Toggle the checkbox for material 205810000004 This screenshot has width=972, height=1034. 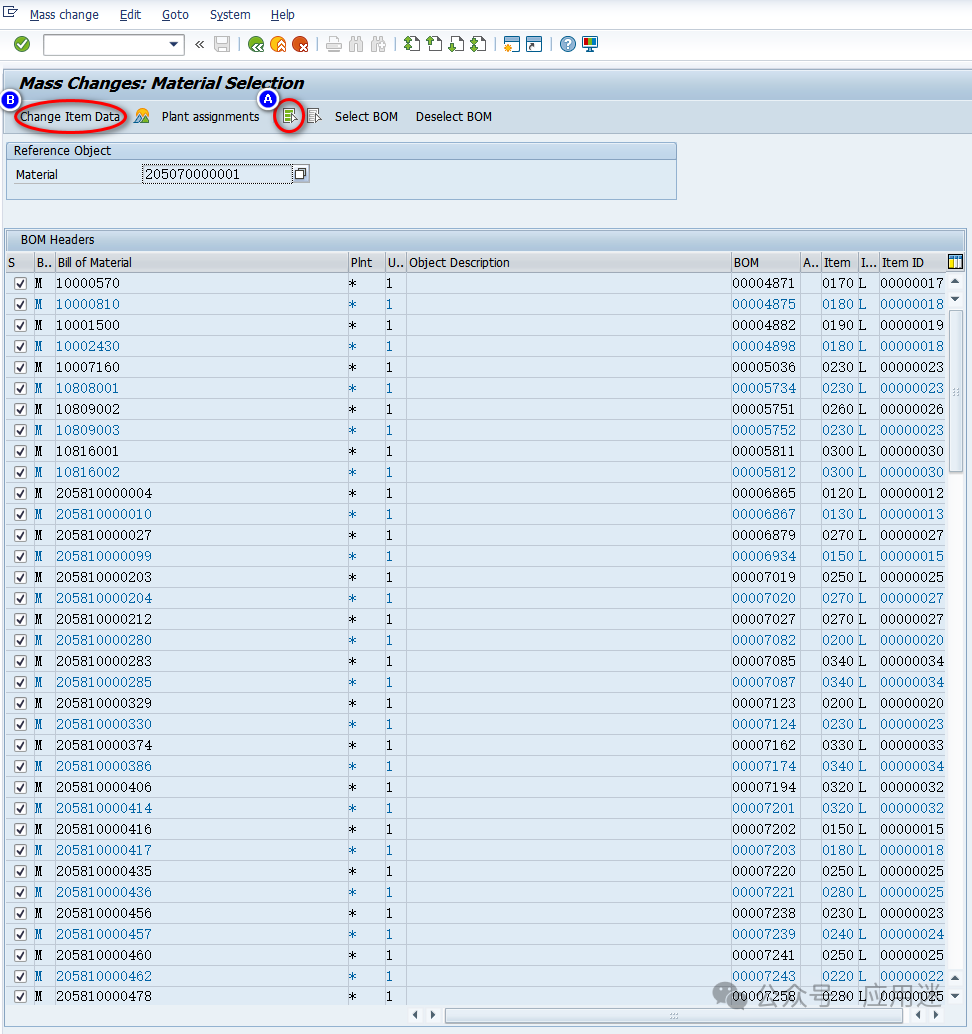21,493
